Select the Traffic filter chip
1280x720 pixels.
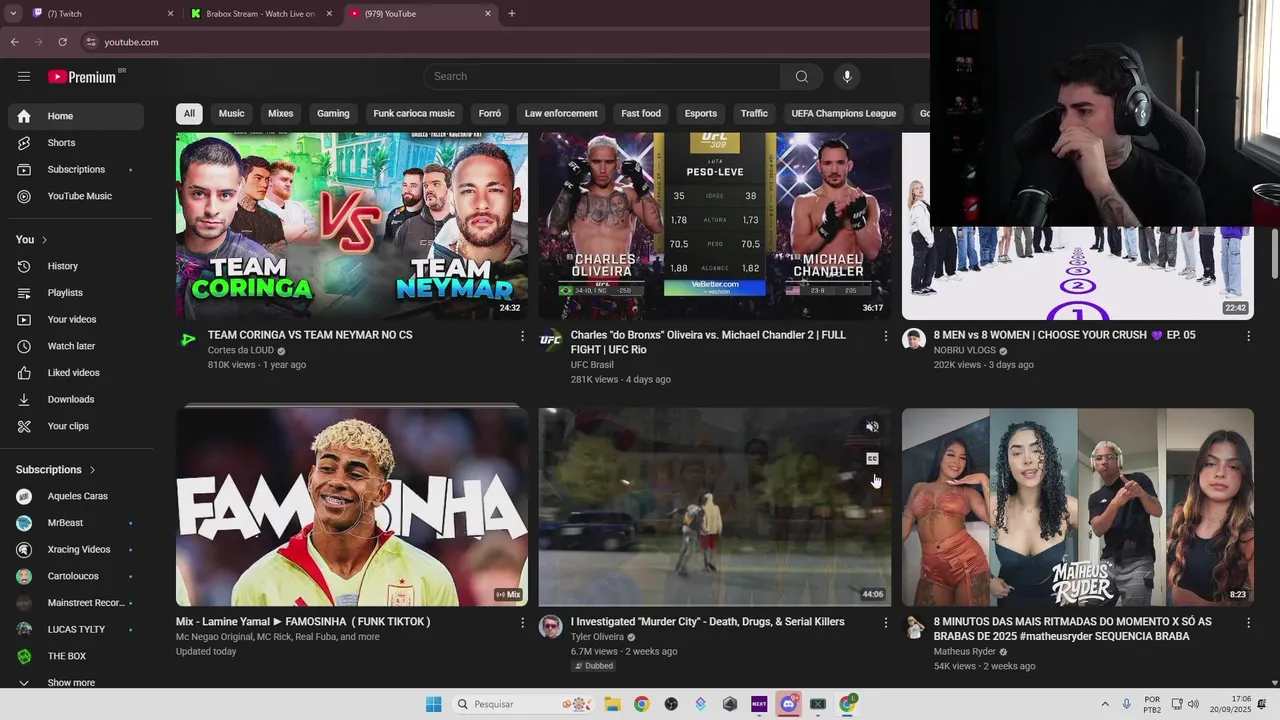pos(754,114)
